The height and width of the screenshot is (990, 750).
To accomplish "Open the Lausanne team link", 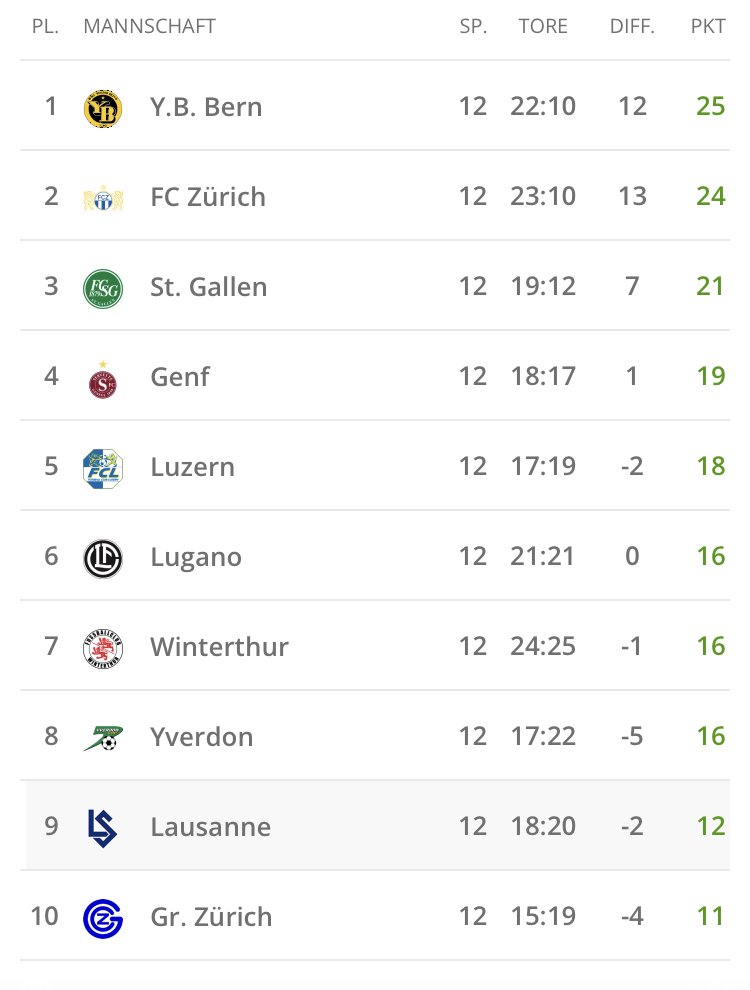I will pyautogui.click(x=210, y=827).
